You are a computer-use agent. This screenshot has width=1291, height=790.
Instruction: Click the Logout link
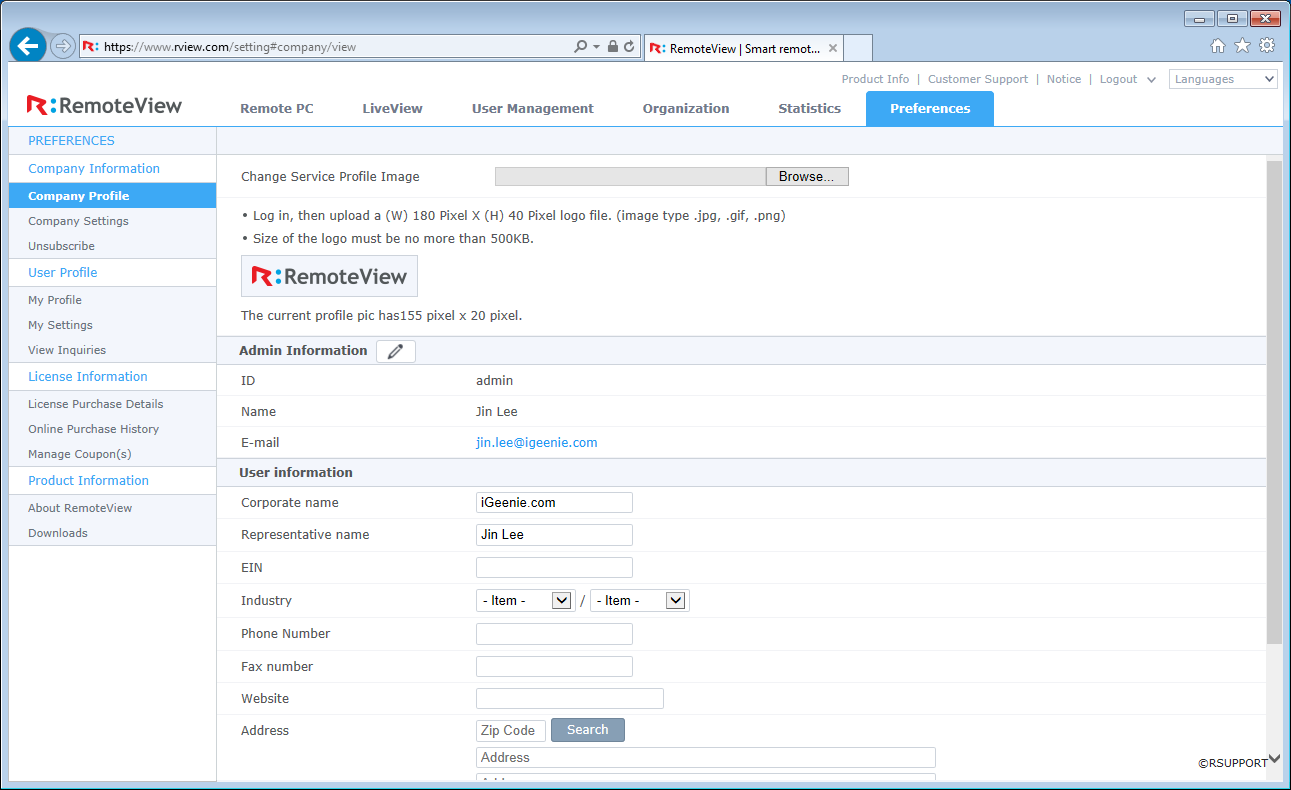[x=1119, y=79]
